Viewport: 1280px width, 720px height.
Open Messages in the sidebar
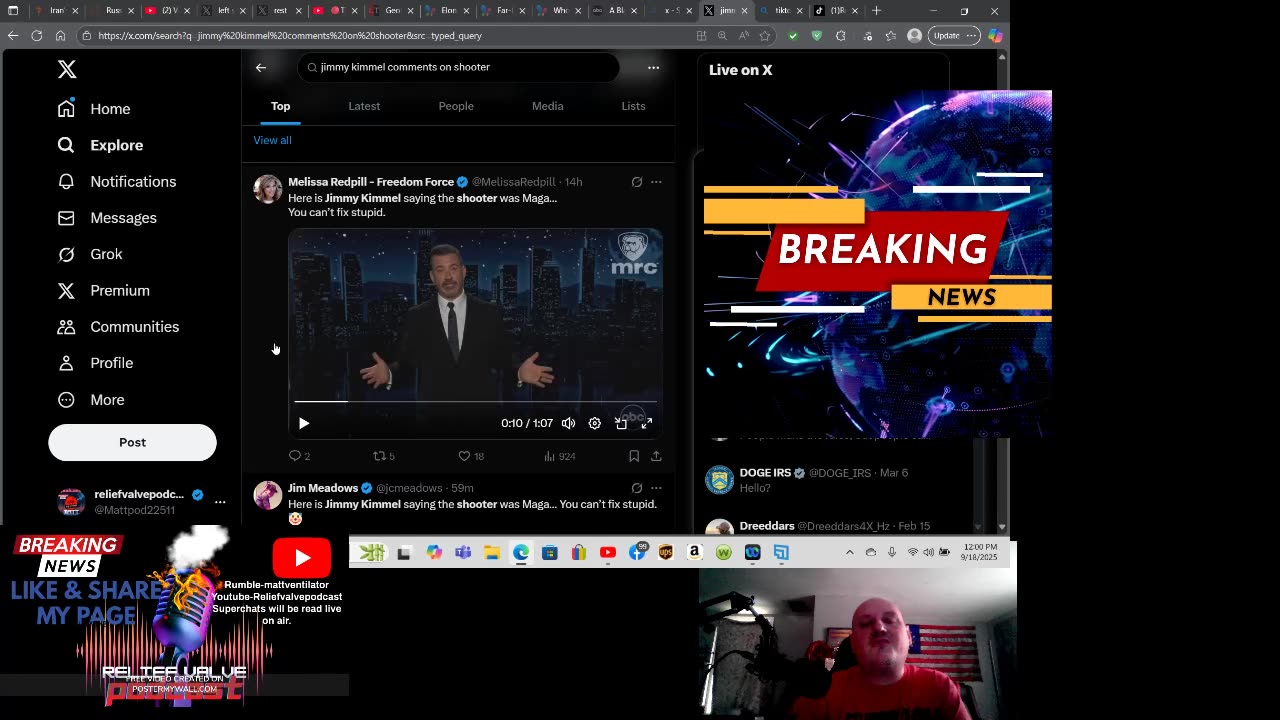coord(107,218)
